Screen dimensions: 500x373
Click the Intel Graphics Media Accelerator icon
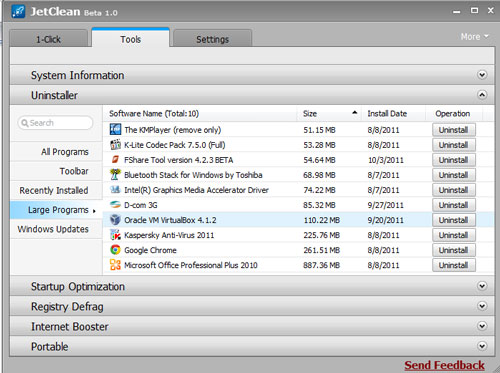coord(115,189)
